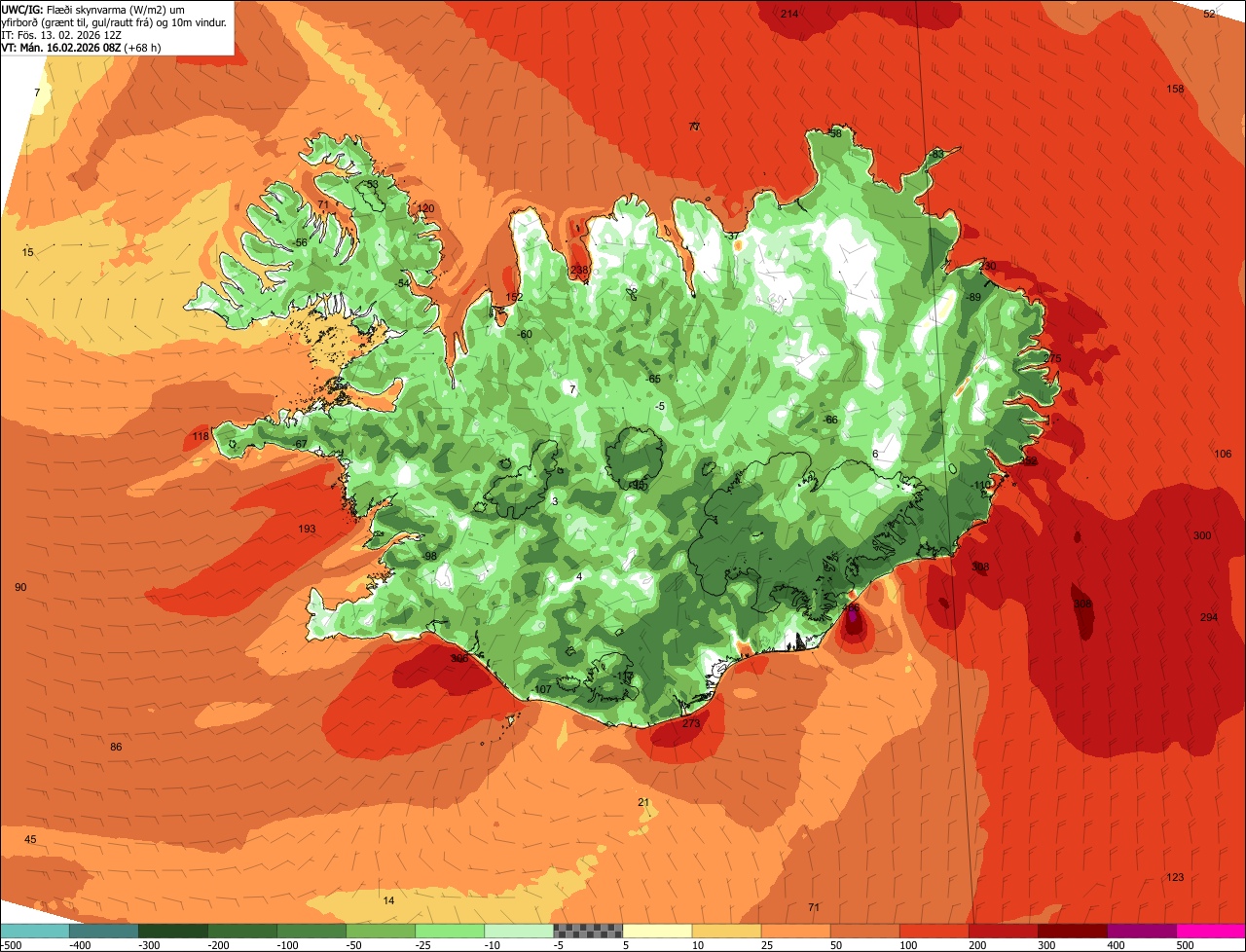The image size is (1246, 952).
Task: Click the legend swatch between 100 and 200
Action: tap(934, 931)
